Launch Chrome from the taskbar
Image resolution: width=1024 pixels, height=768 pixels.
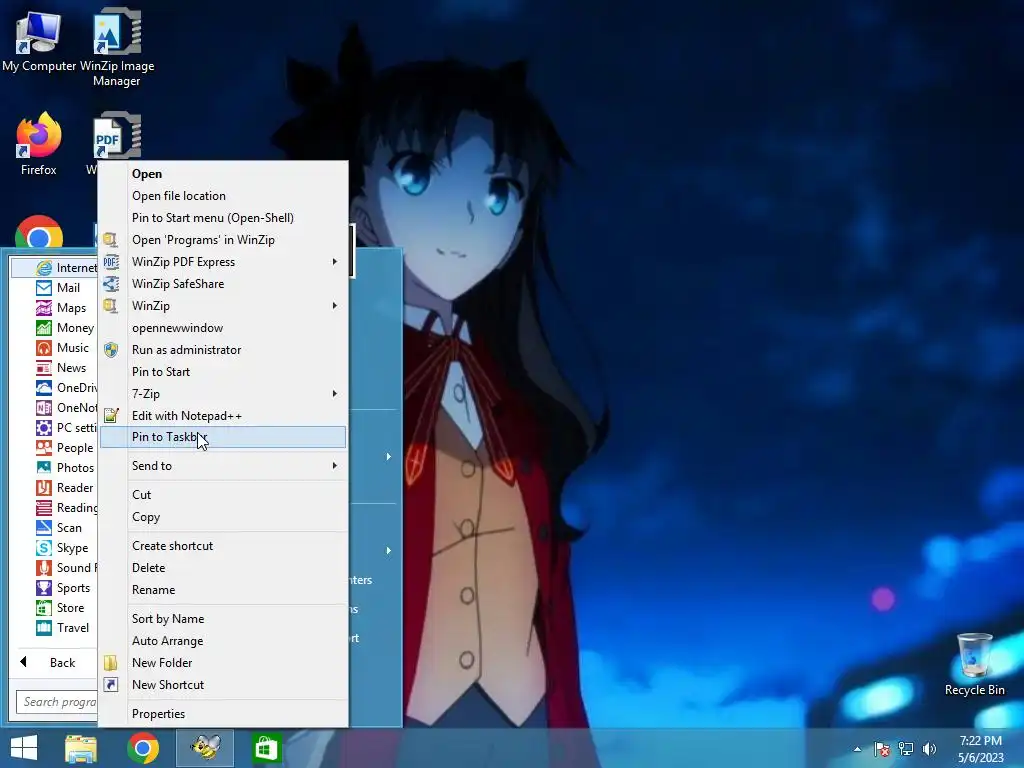click(x=143, y=748)
